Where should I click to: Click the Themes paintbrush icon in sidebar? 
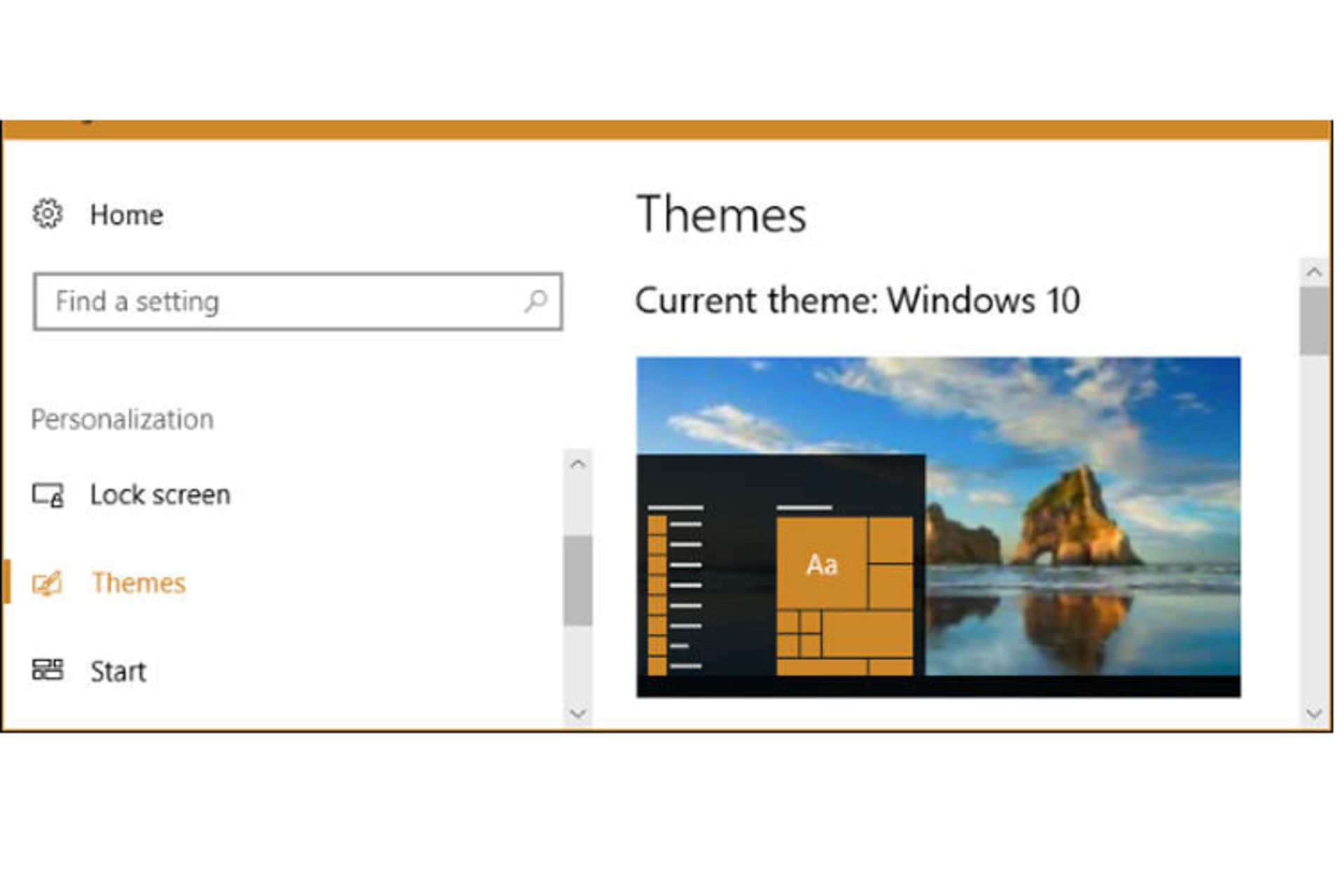tap(48, 583)
